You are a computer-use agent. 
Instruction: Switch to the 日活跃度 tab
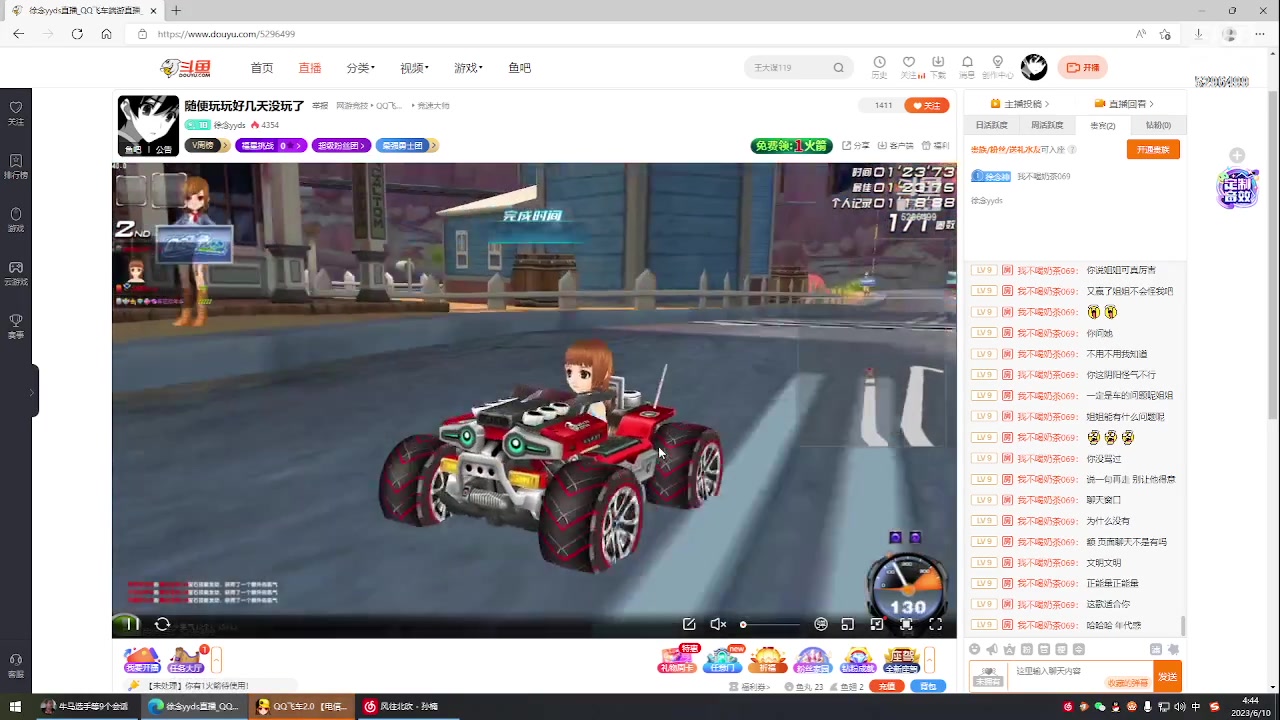click(x=991, y=125)
